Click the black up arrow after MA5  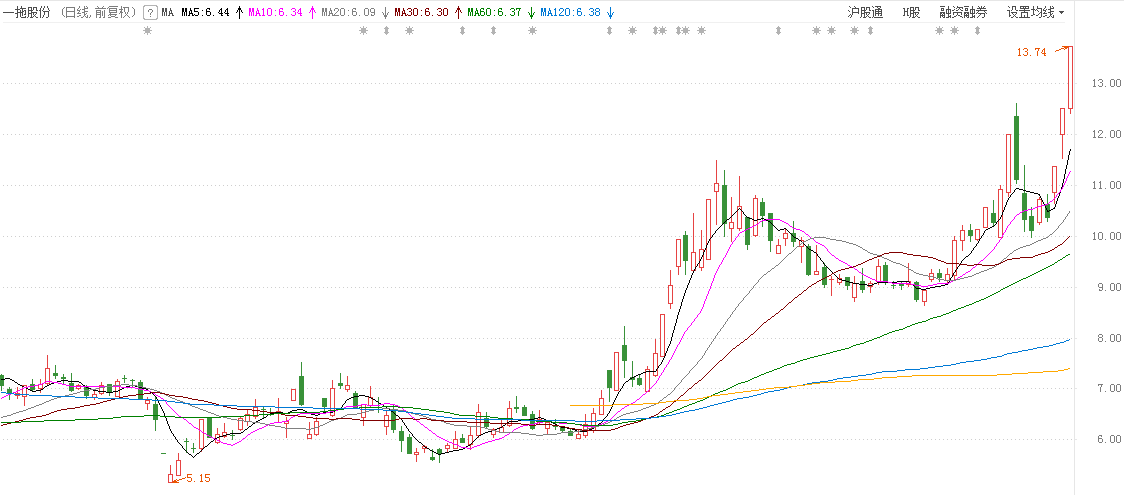239,13
